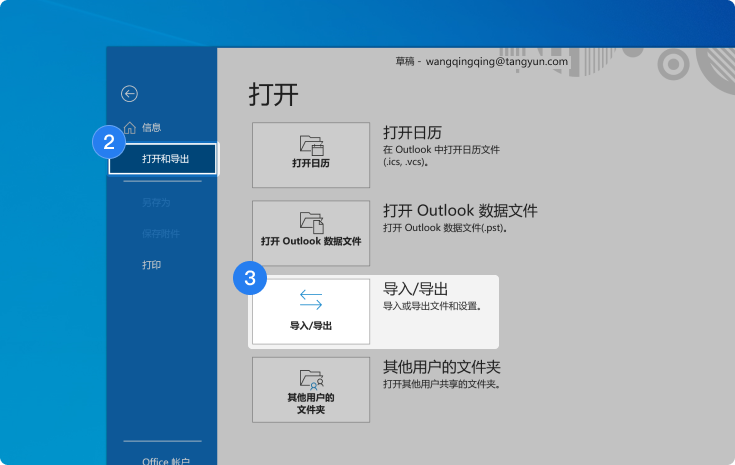Viewport: 735px width, 465px height.
Task: Click the folder-document icon for Outlook data file
Action: [312, 223]
